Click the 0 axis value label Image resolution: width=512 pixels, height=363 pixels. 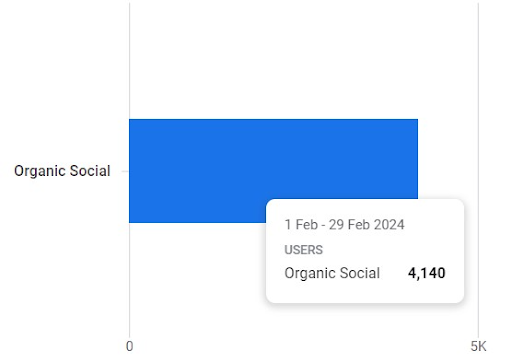click(130, 347)
